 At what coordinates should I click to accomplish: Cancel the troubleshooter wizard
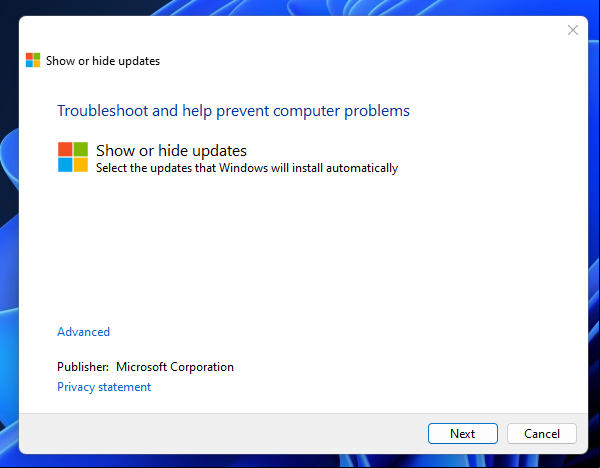click(542, 434)
